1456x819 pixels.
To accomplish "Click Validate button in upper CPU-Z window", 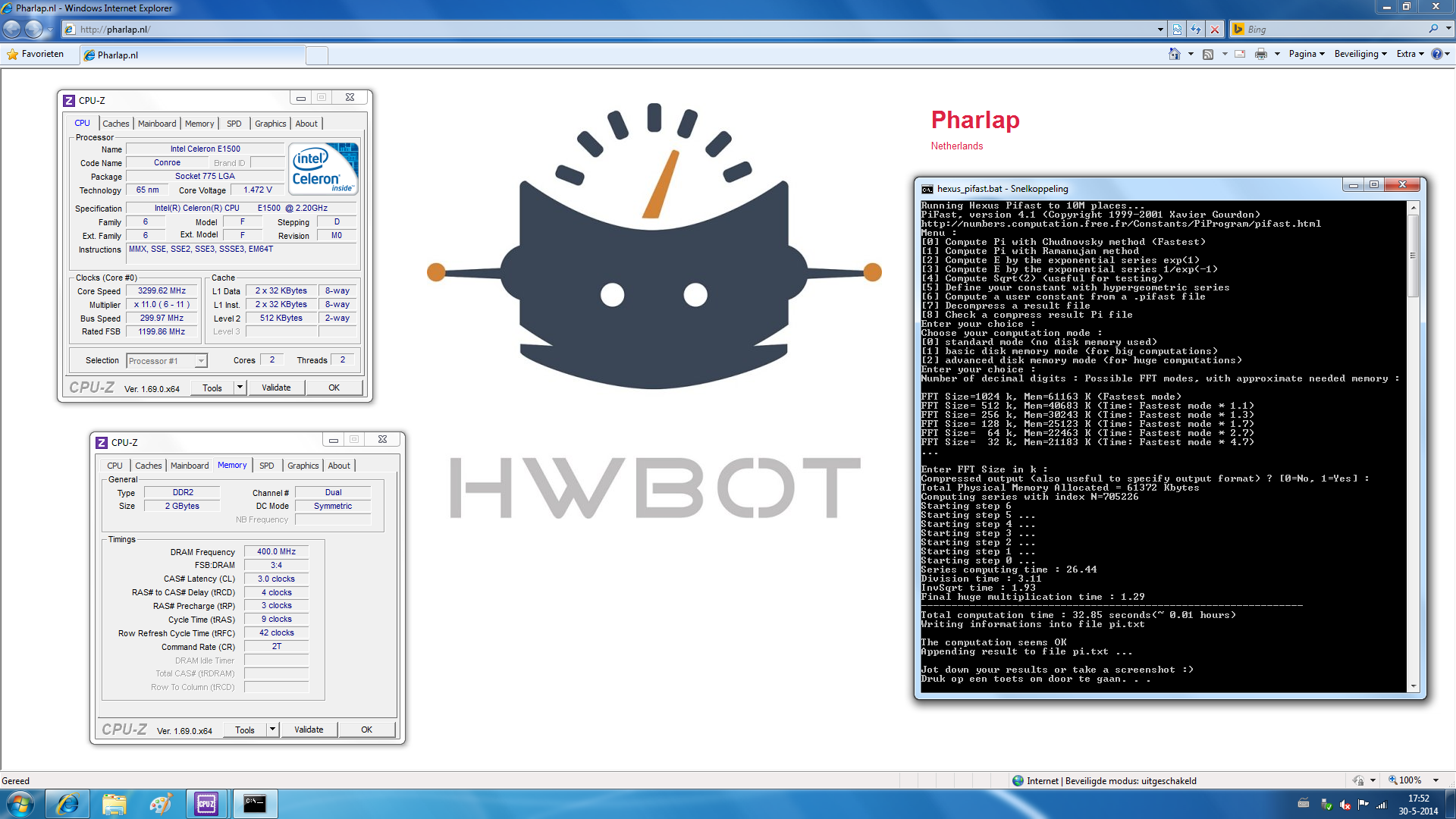I will pos(276,388).
